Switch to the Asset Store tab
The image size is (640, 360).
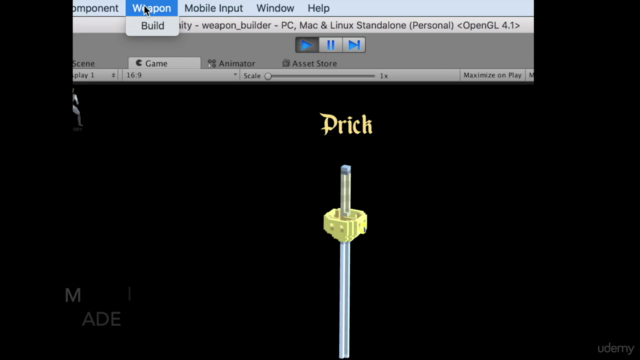click(x=309, y=63)
